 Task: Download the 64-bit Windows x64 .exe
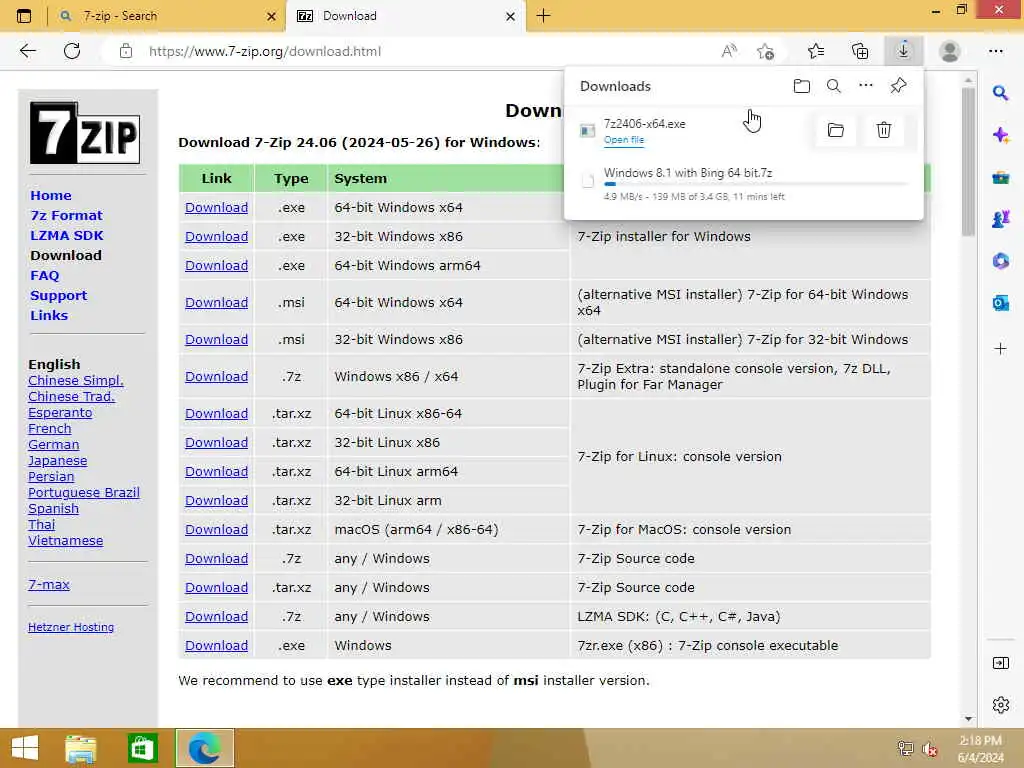pos(216,208)
